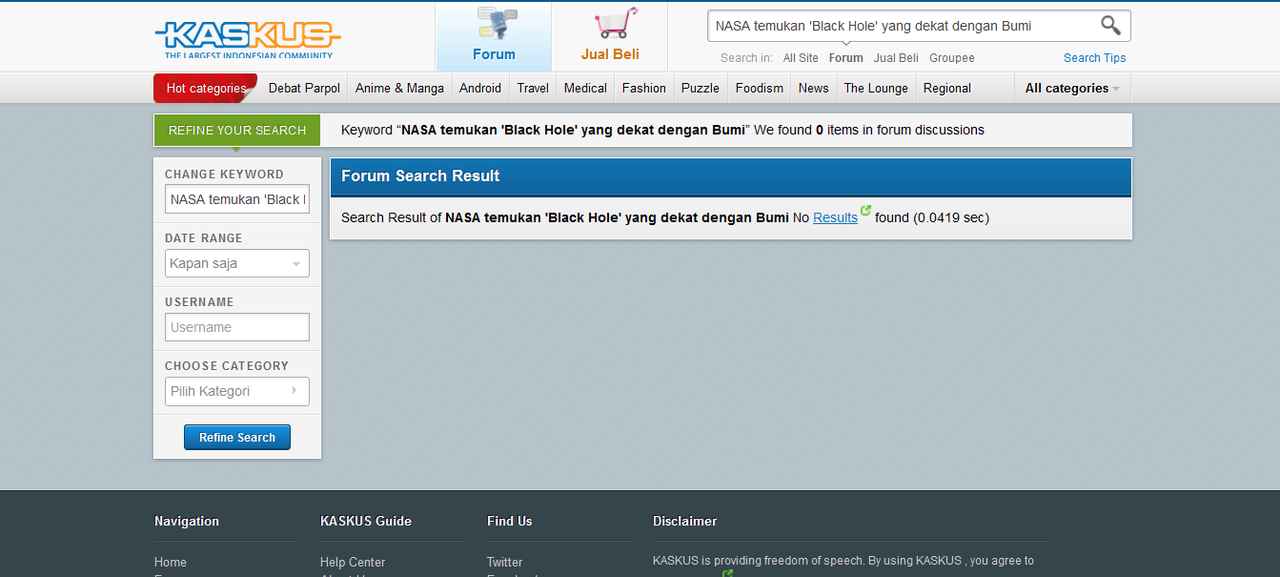Open The Lounge category

pyautogui.click(x=876, y=88)
